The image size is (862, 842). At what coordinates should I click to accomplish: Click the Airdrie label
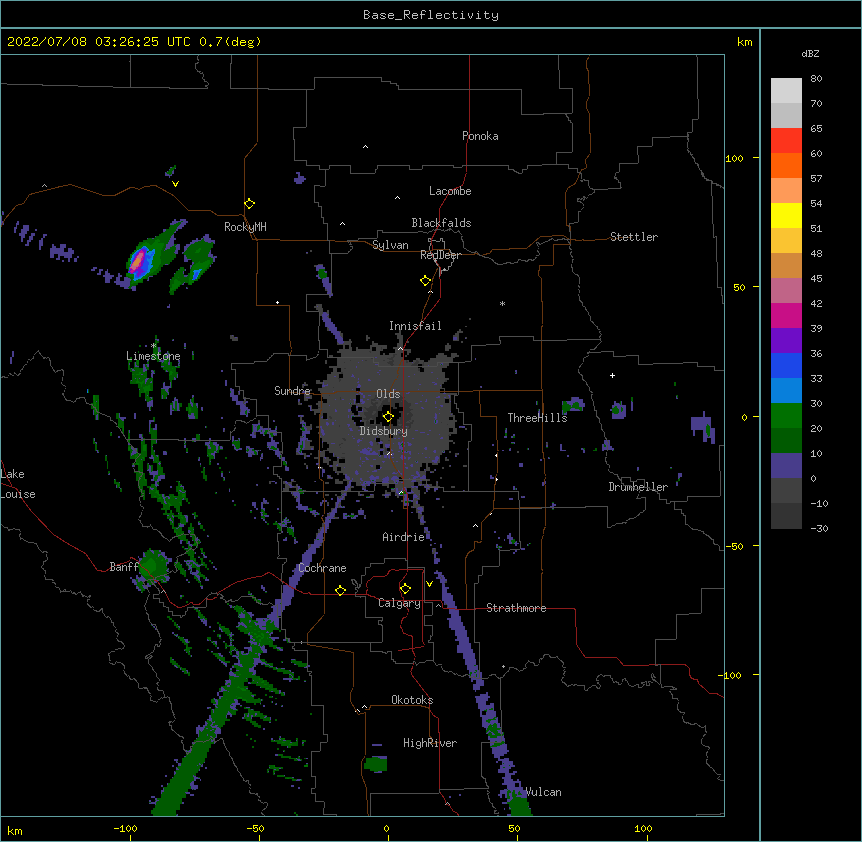404,537
